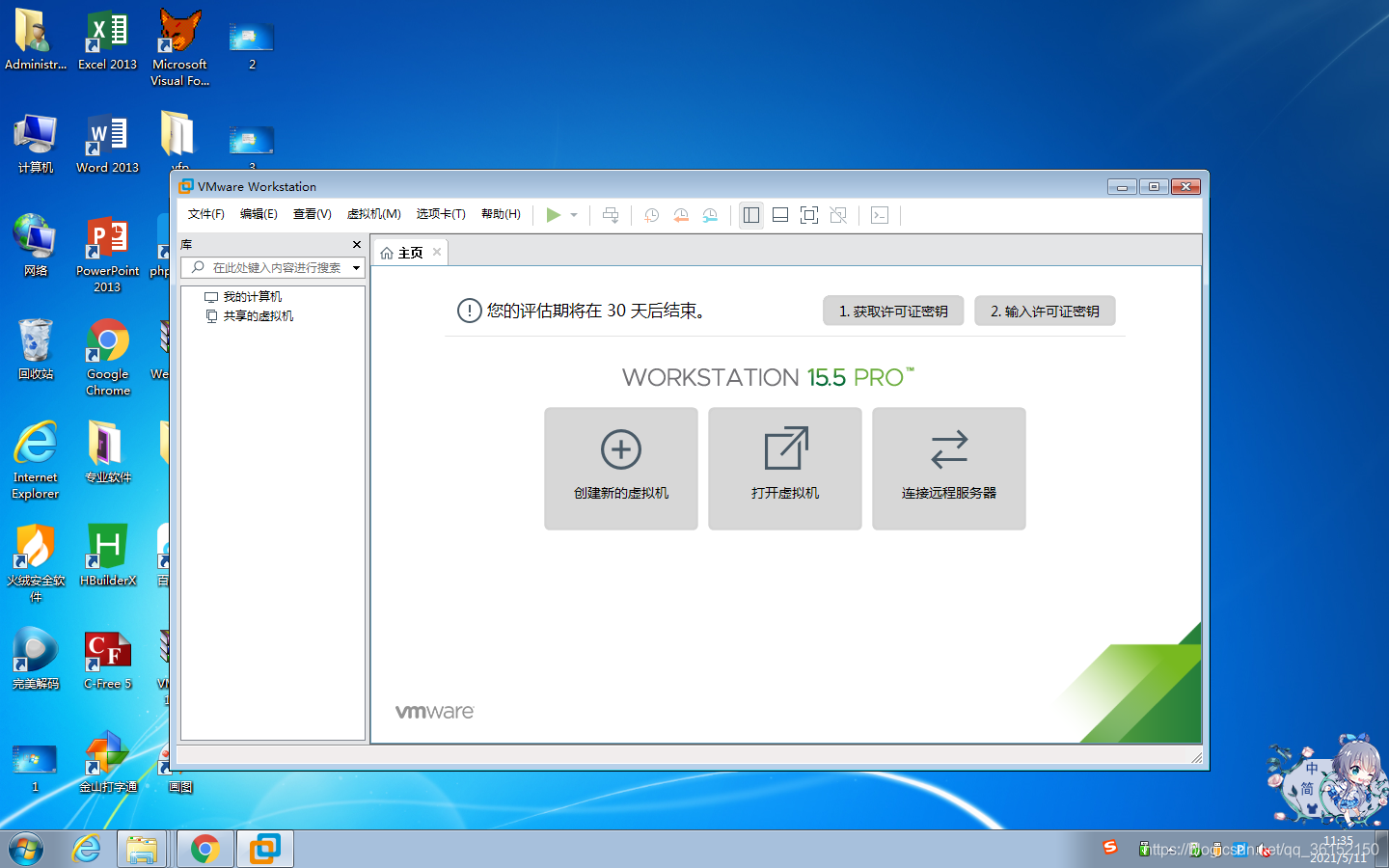Toggle the library sidebar view icon

751,215
